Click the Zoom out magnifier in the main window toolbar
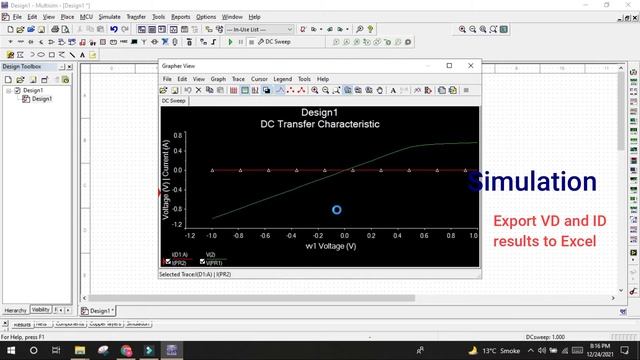The height and width of the screenshot is (360, 640). (473, 29)
